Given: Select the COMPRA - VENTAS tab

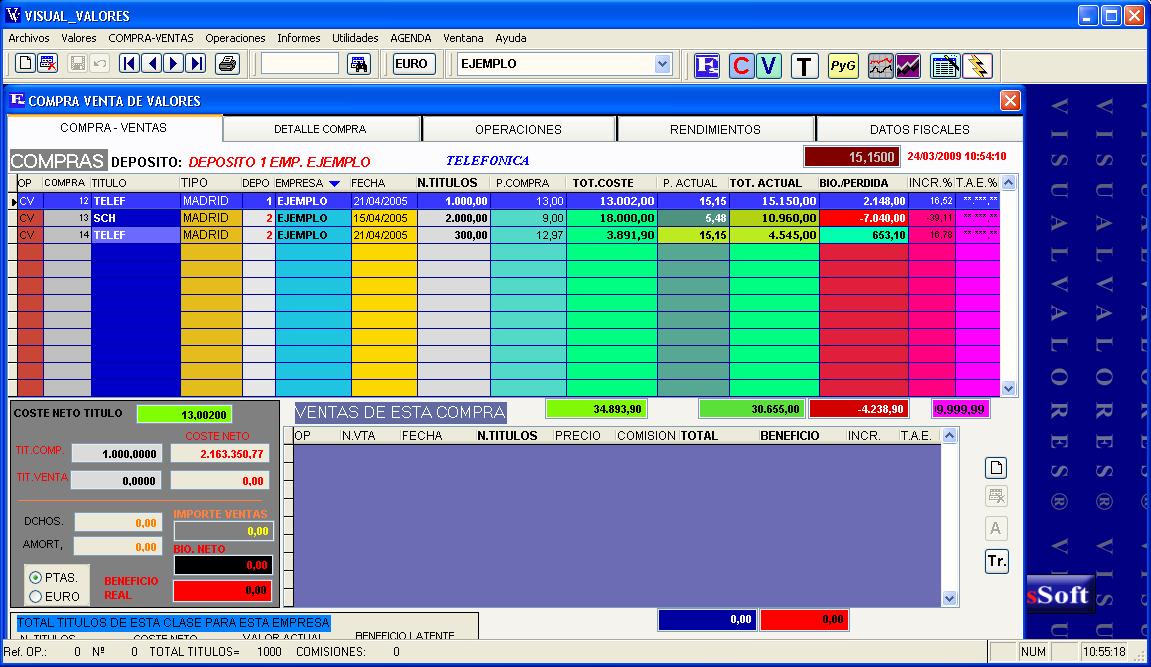Looking at the screenshot, I should (x=114, y=128).
